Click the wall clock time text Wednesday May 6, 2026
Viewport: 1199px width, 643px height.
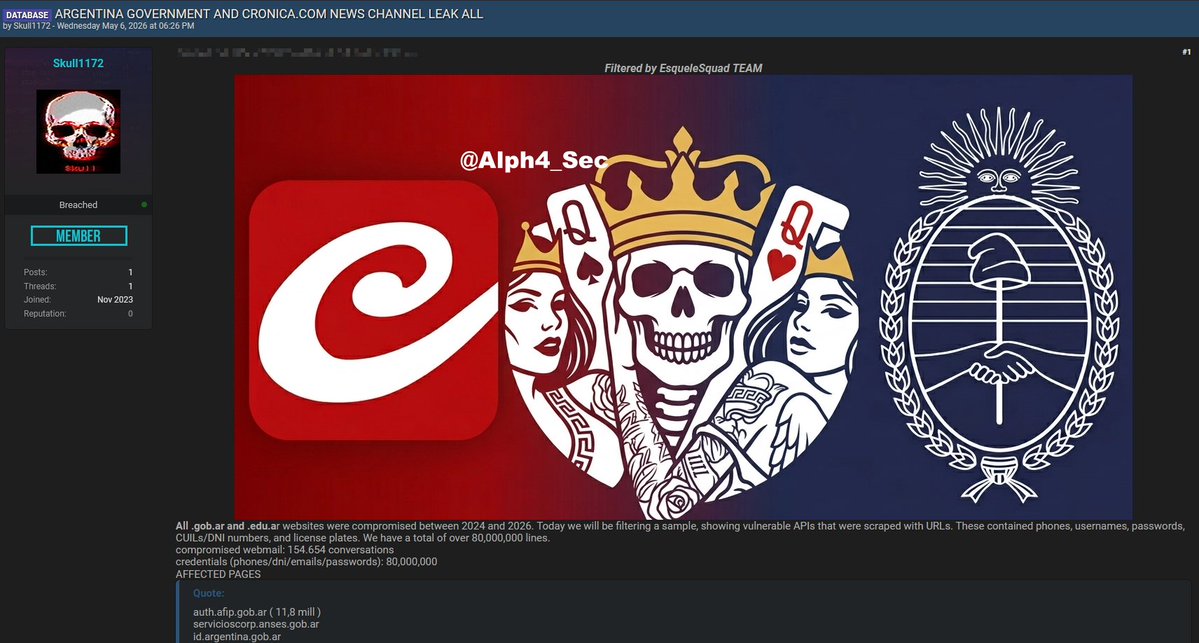[x=125, y=26]
